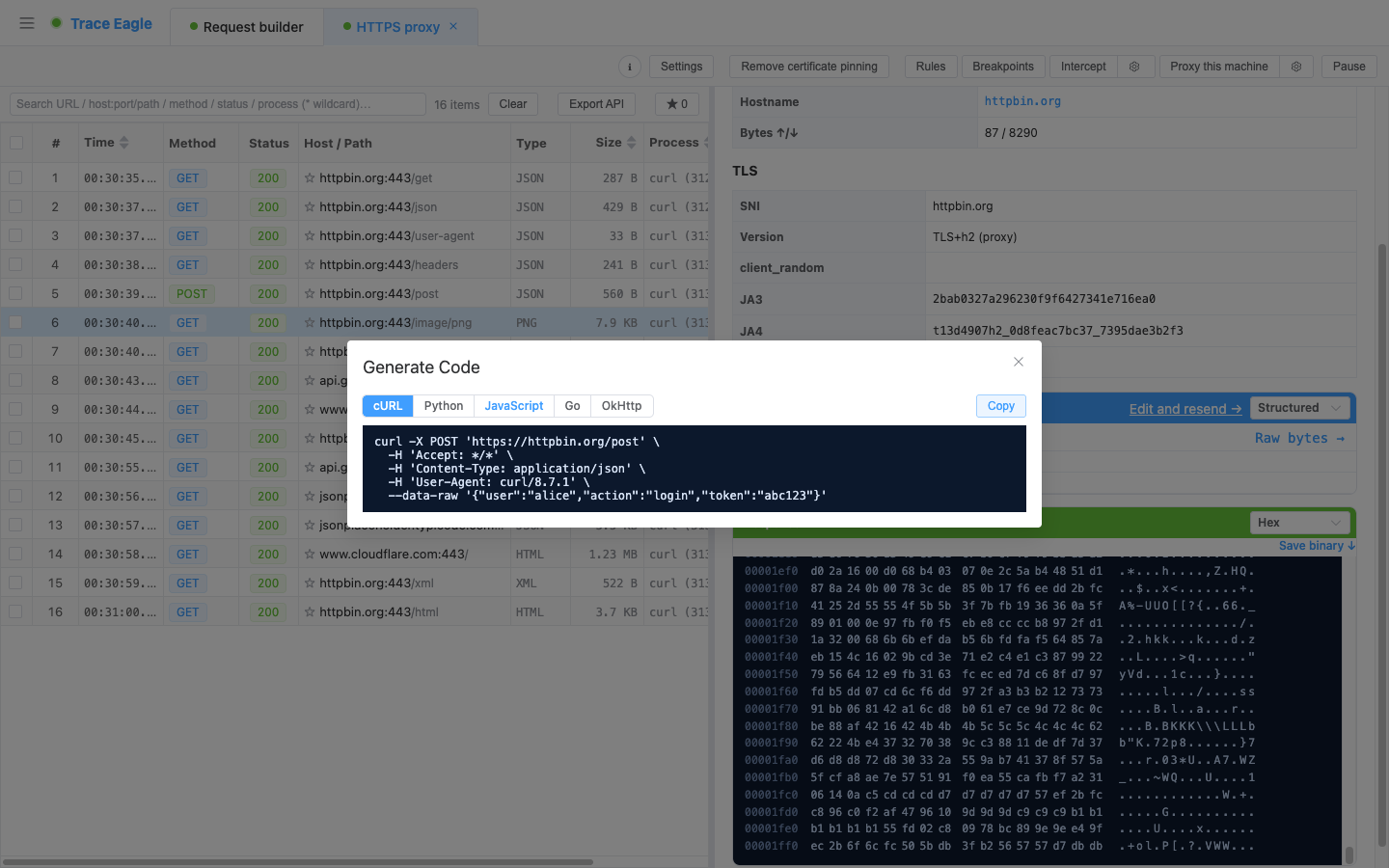
Task: Open the Structured view dropdown
Action: [1298, 408]
